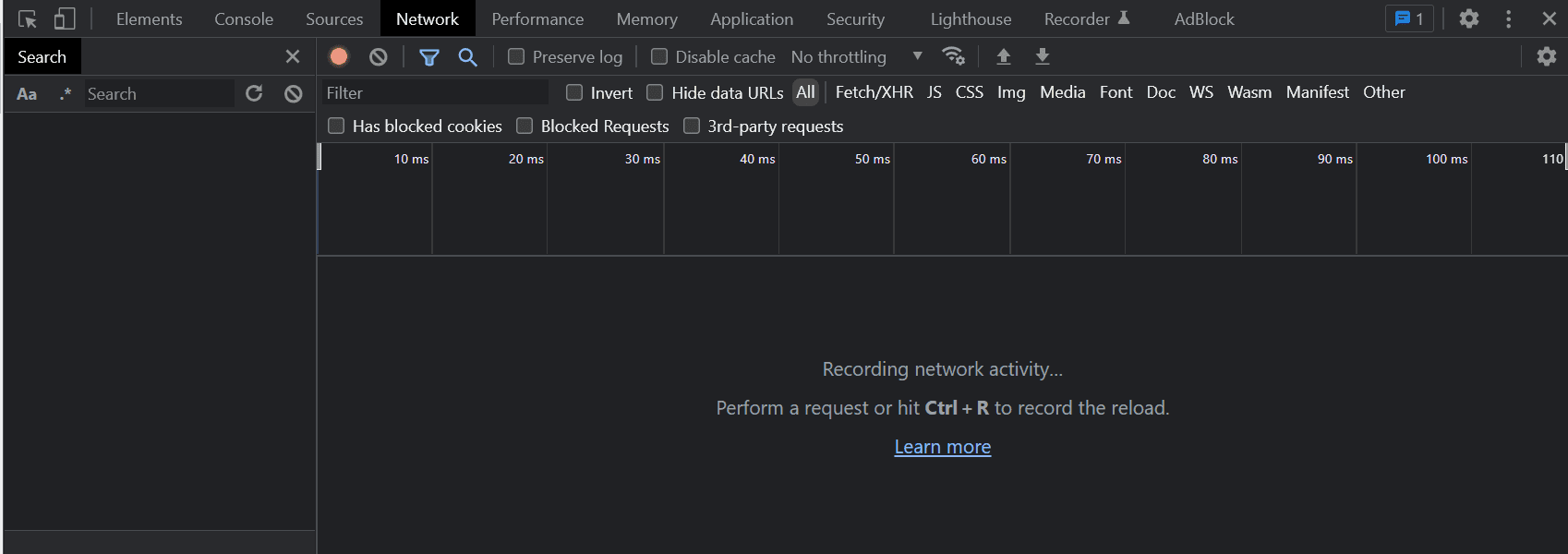Open the Issues notification badge
The image size is (1568, 554).
pyautogui.click(x=1409, y=18)
